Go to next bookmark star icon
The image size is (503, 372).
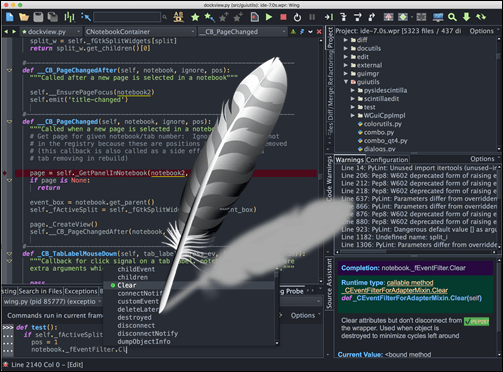(x=238, y=17)
